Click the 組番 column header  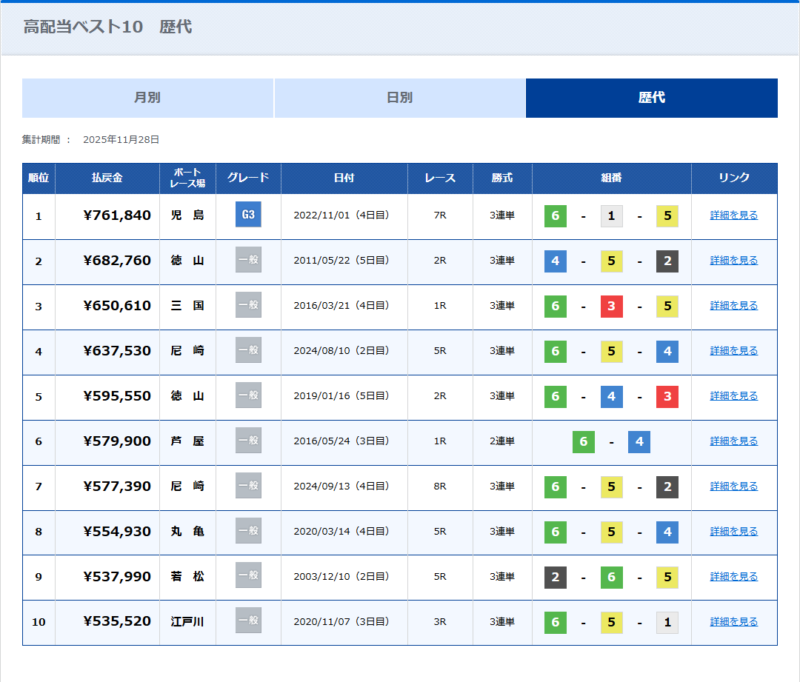point(611,178)
